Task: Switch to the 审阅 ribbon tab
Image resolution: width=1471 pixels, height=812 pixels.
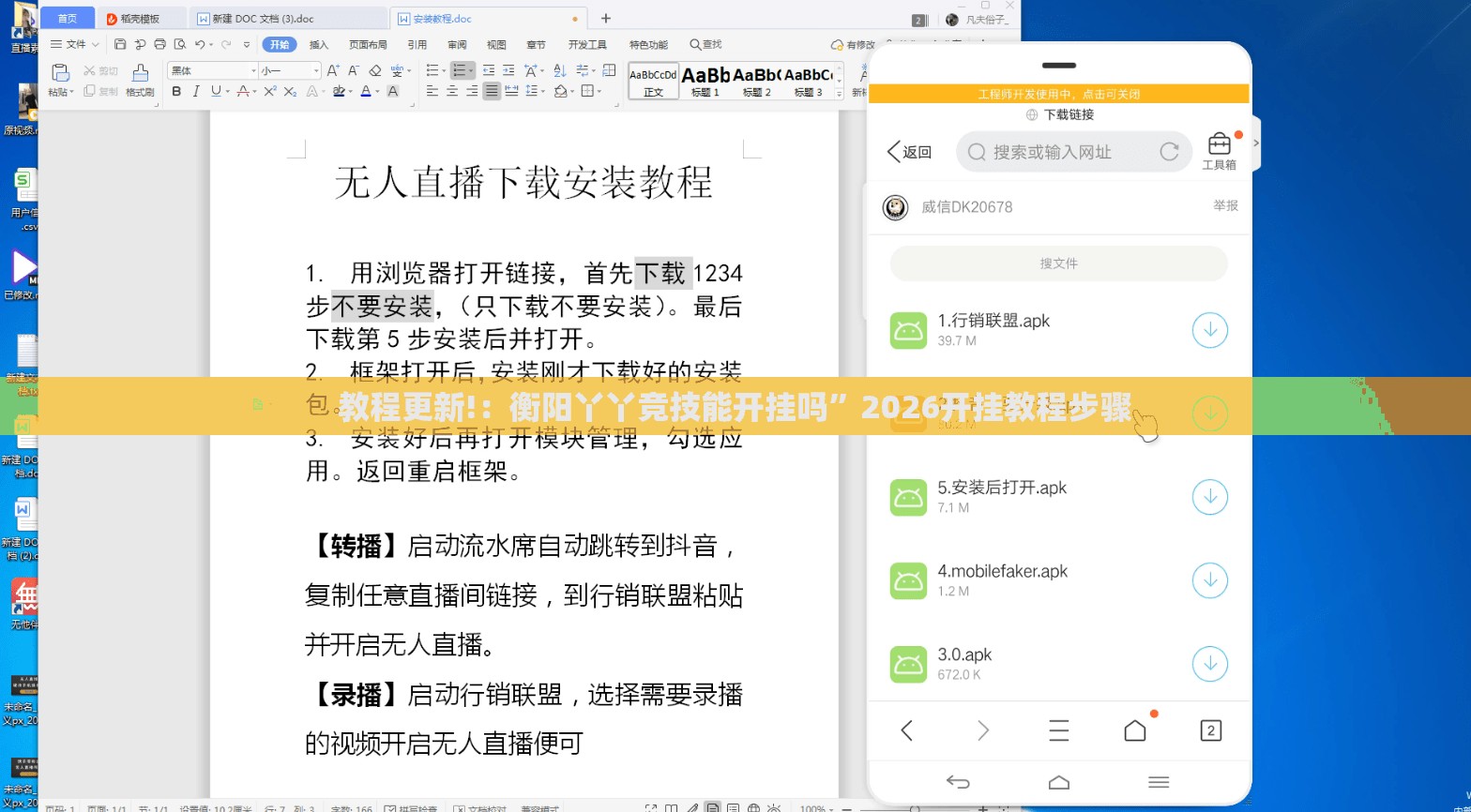Action: (457, 44)
